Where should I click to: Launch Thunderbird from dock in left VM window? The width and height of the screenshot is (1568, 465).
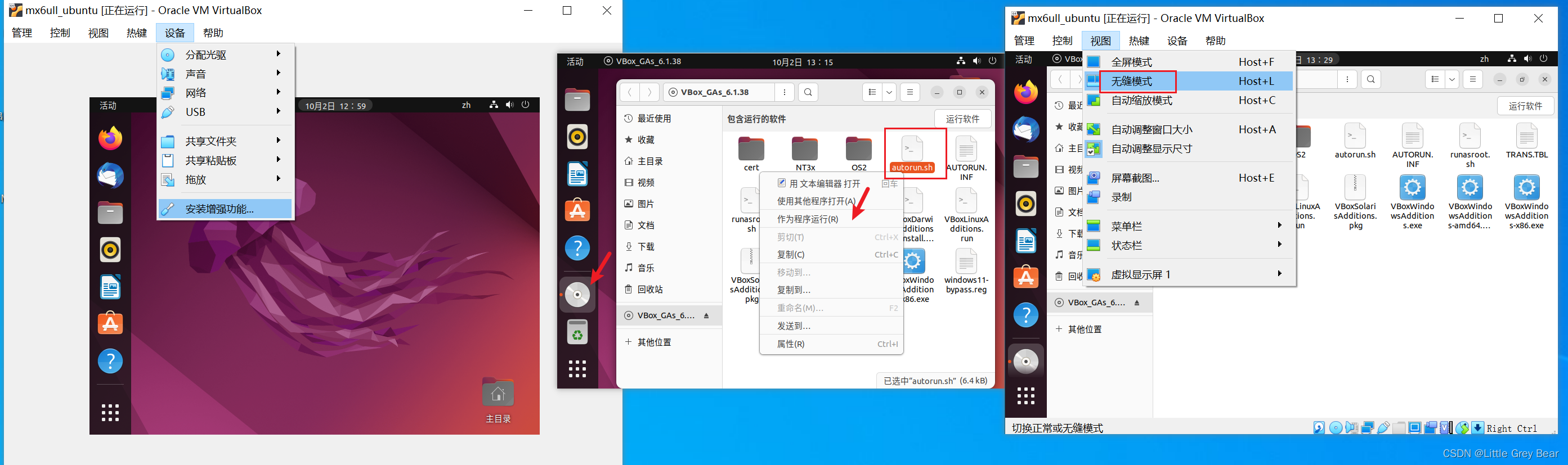click(x=110, y=175)
